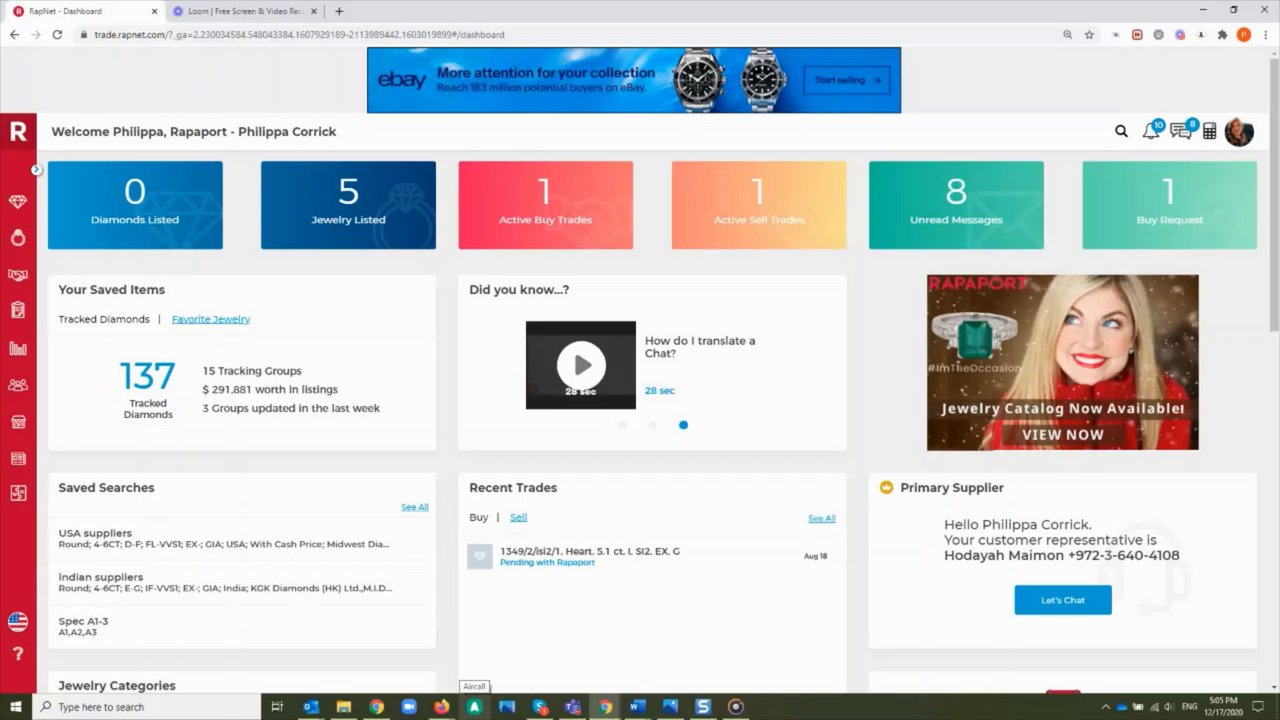
Task: Switch to the Favorite Jewelry tab
Action: (x=211, y=319)
